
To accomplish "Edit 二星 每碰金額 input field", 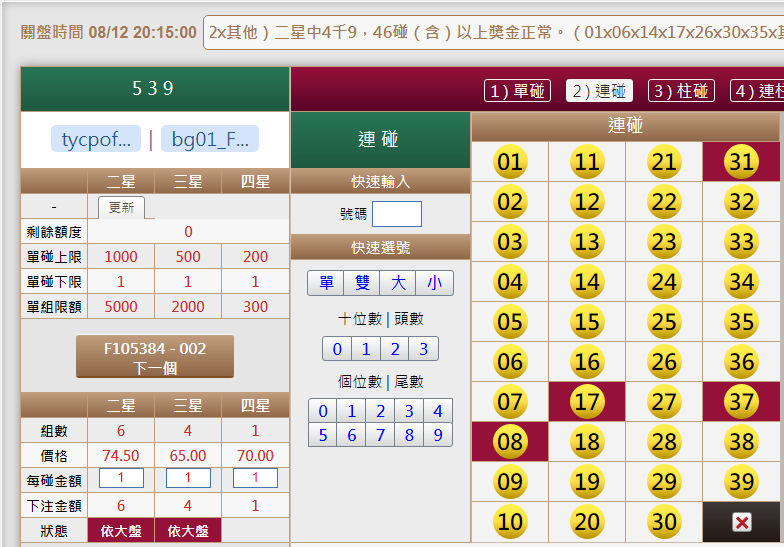I will [x=122, y=478].
